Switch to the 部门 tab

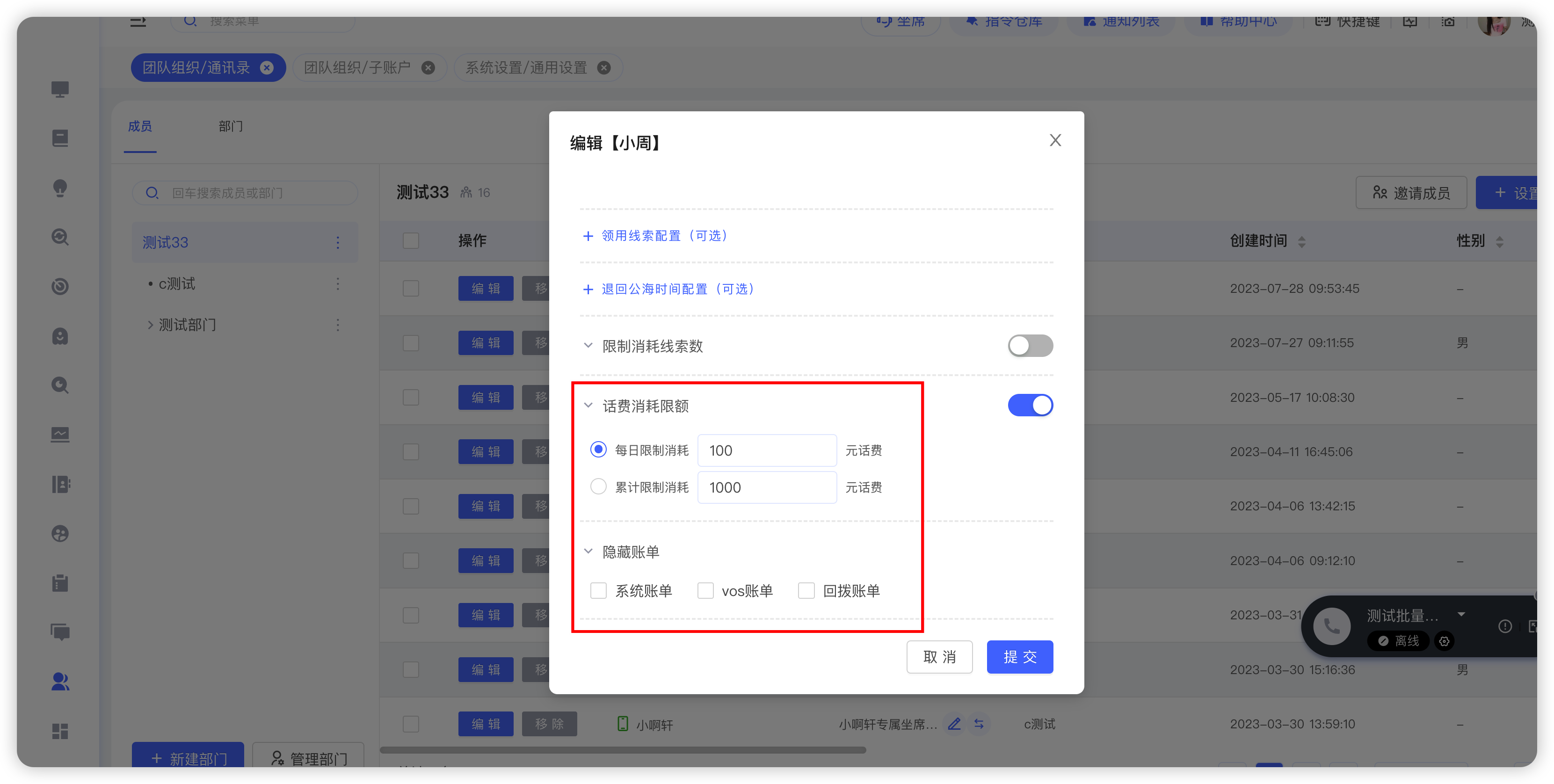point(231,127)
